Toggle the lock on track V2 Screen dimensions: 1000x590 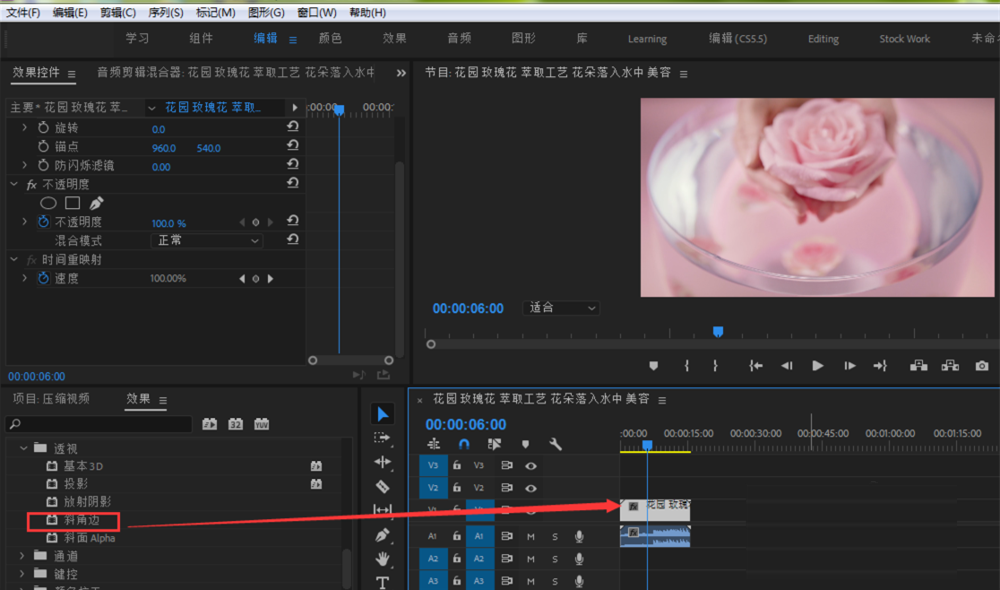tap(457, 489)
